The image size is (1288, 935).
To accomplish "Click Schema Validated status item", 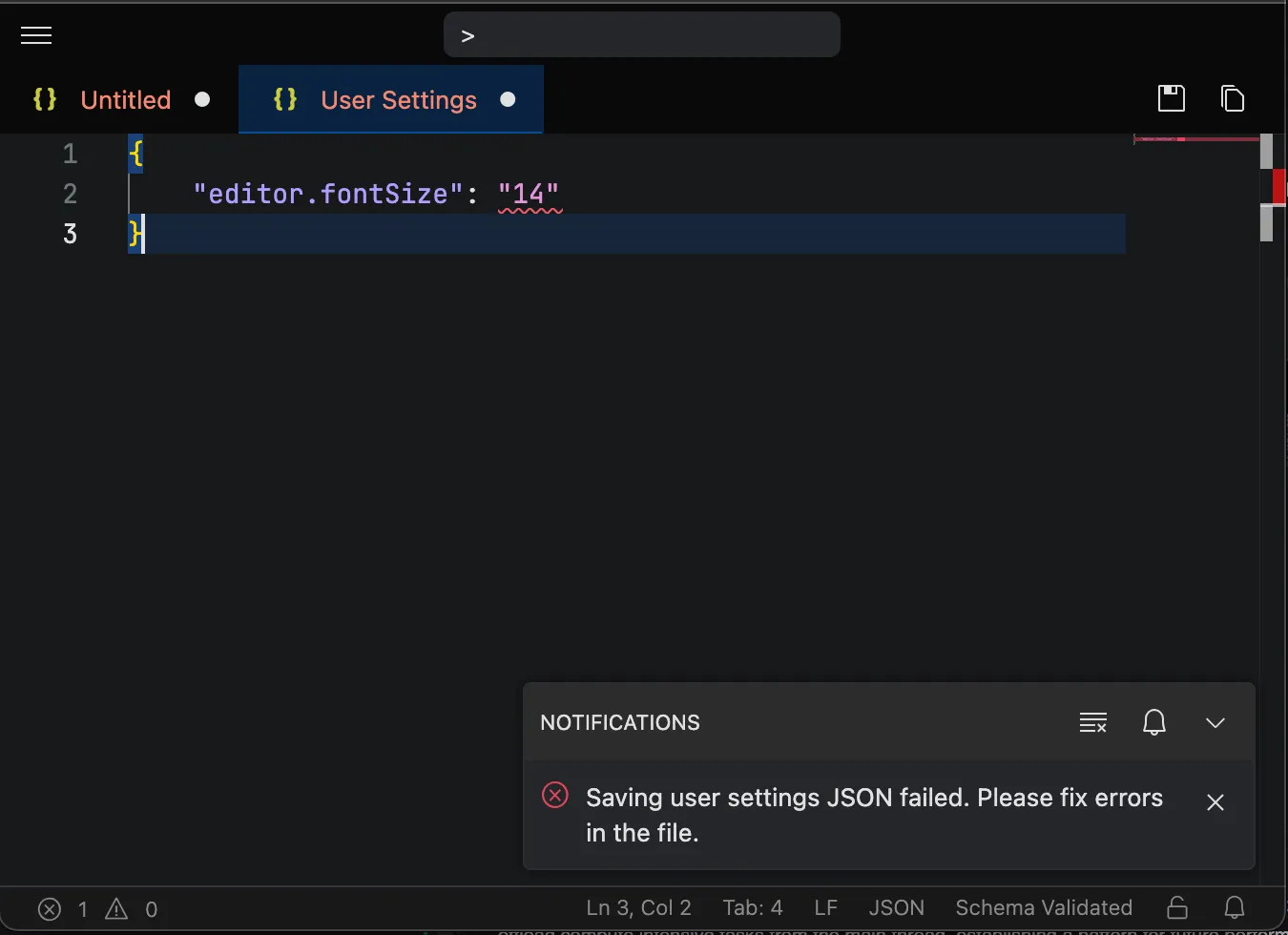I will tap(1043, 907).
